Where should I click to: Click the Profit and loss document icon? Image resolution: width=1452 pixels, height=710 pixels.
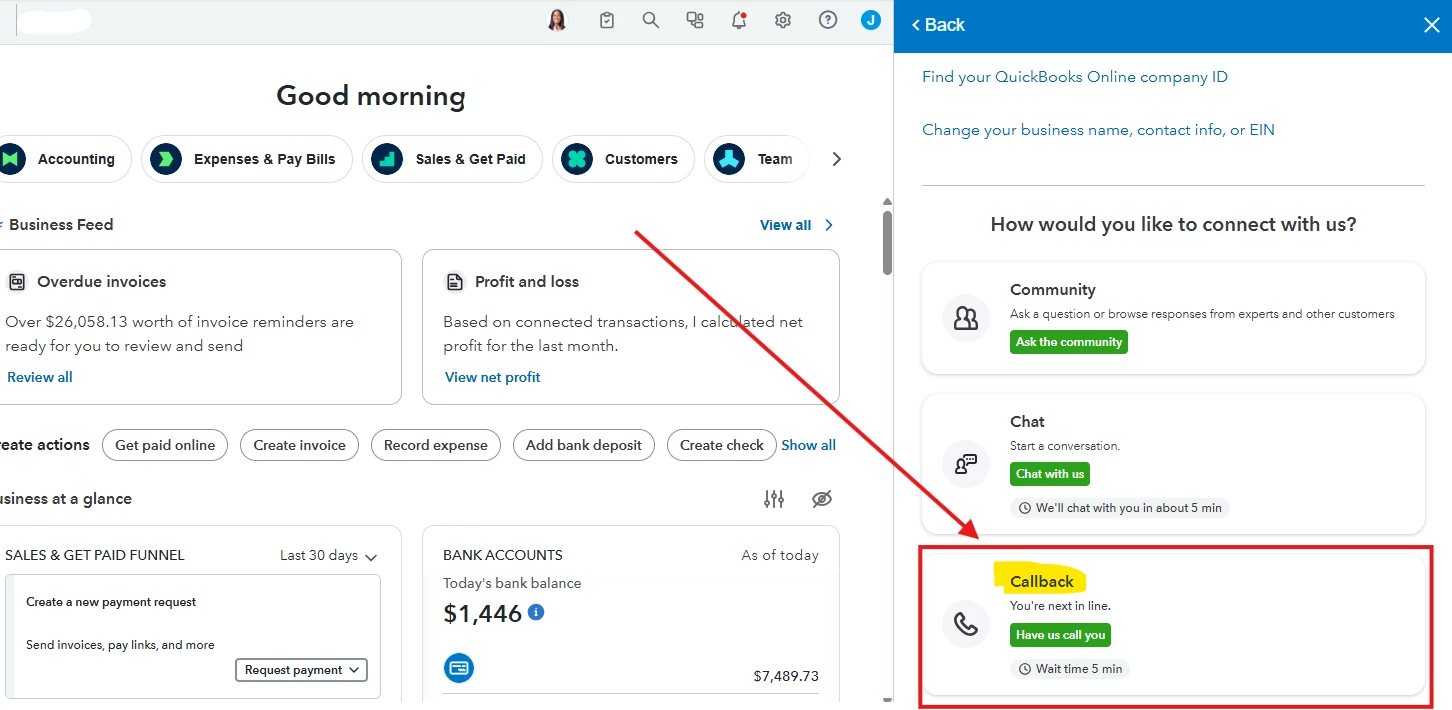click(455, 282)
